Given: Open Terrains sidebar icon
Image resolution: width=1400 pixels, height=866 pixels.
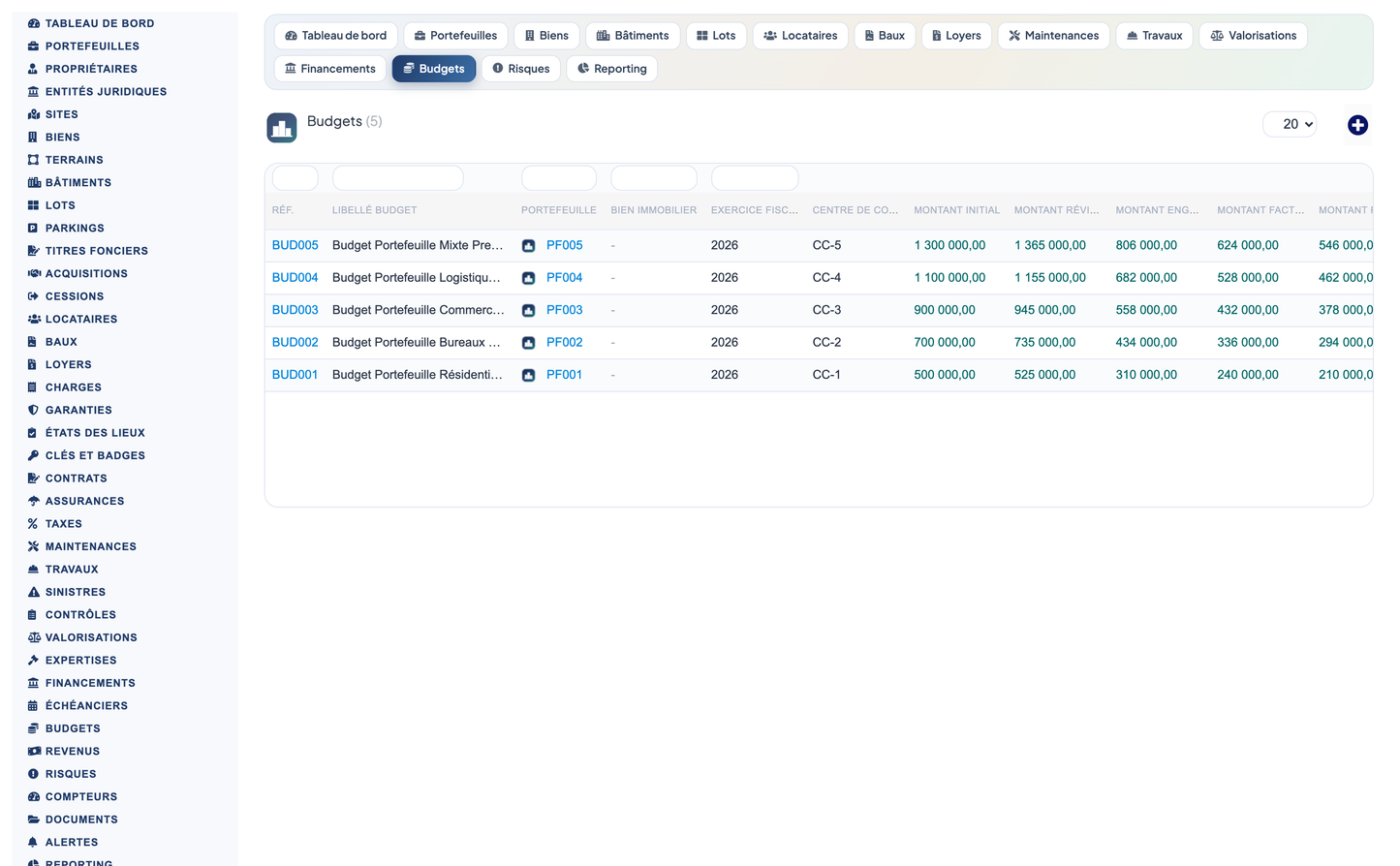Looking at the screenshot, I should click(x=33, y=160).
